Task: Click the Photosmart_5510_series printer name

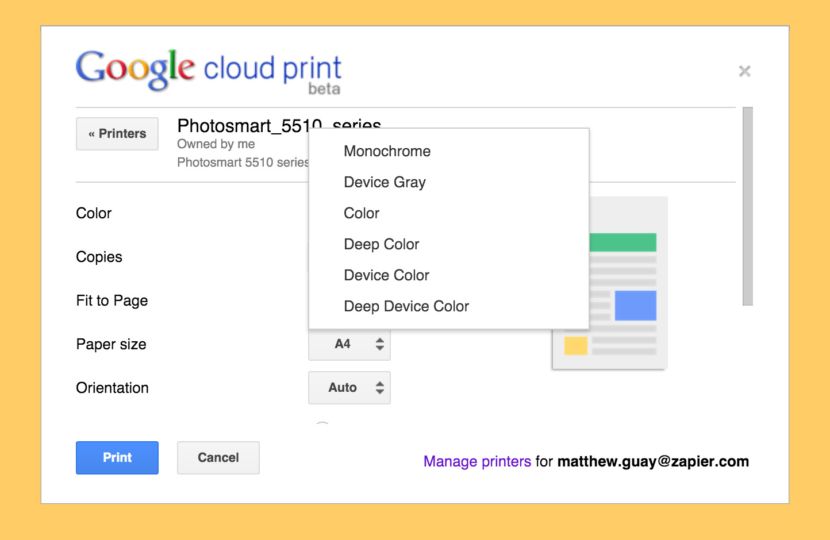Action: 240,126
